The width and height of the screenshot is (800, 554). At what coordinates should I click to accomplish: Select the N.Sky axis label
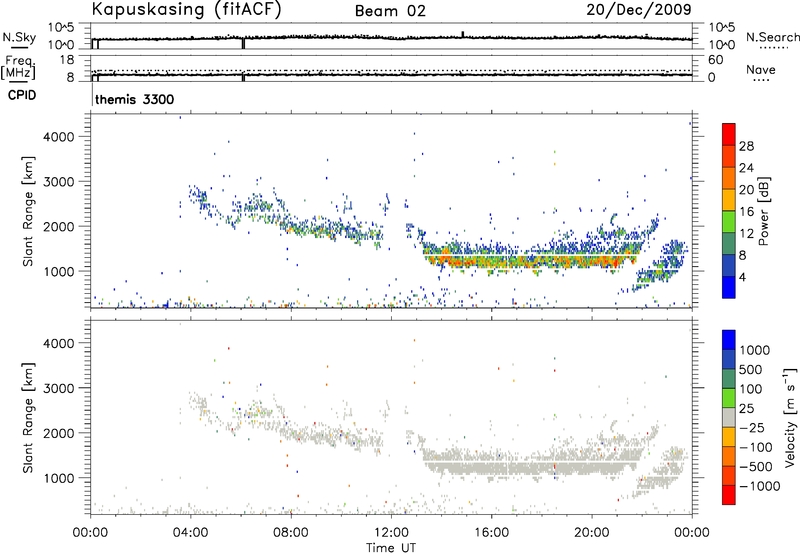[19, 37]
